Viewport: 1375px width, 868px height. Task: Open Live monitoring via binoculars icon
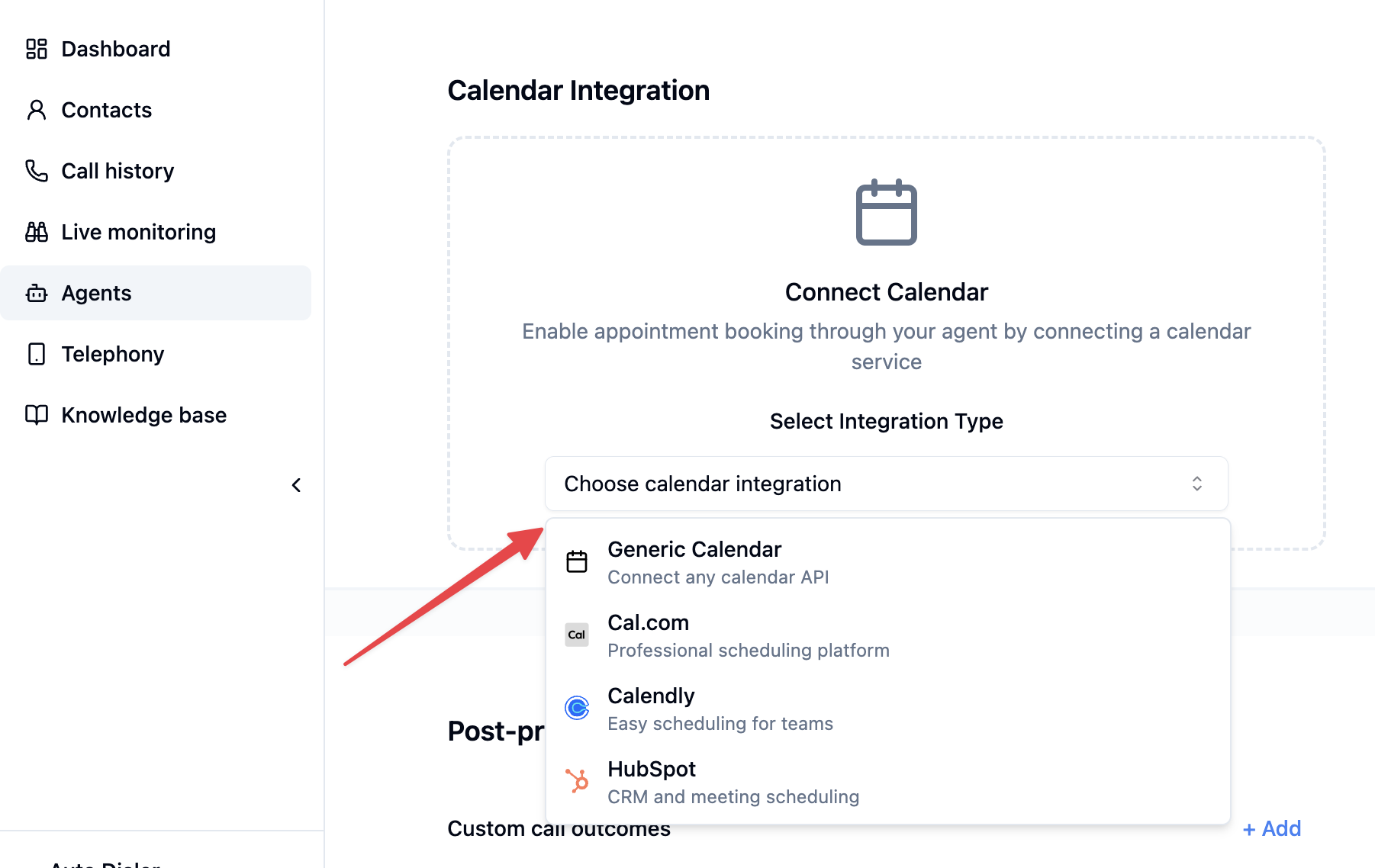click(x=36, y=231)
